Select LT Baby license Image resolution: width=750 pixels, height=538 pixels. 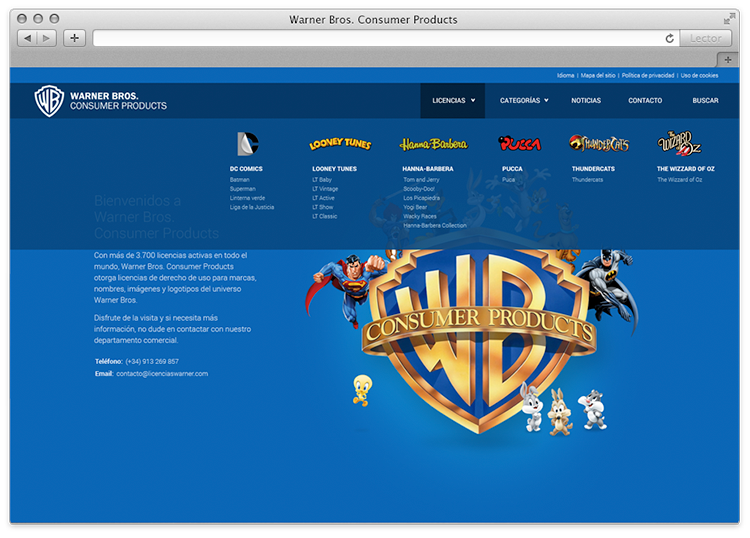[322, 180]
